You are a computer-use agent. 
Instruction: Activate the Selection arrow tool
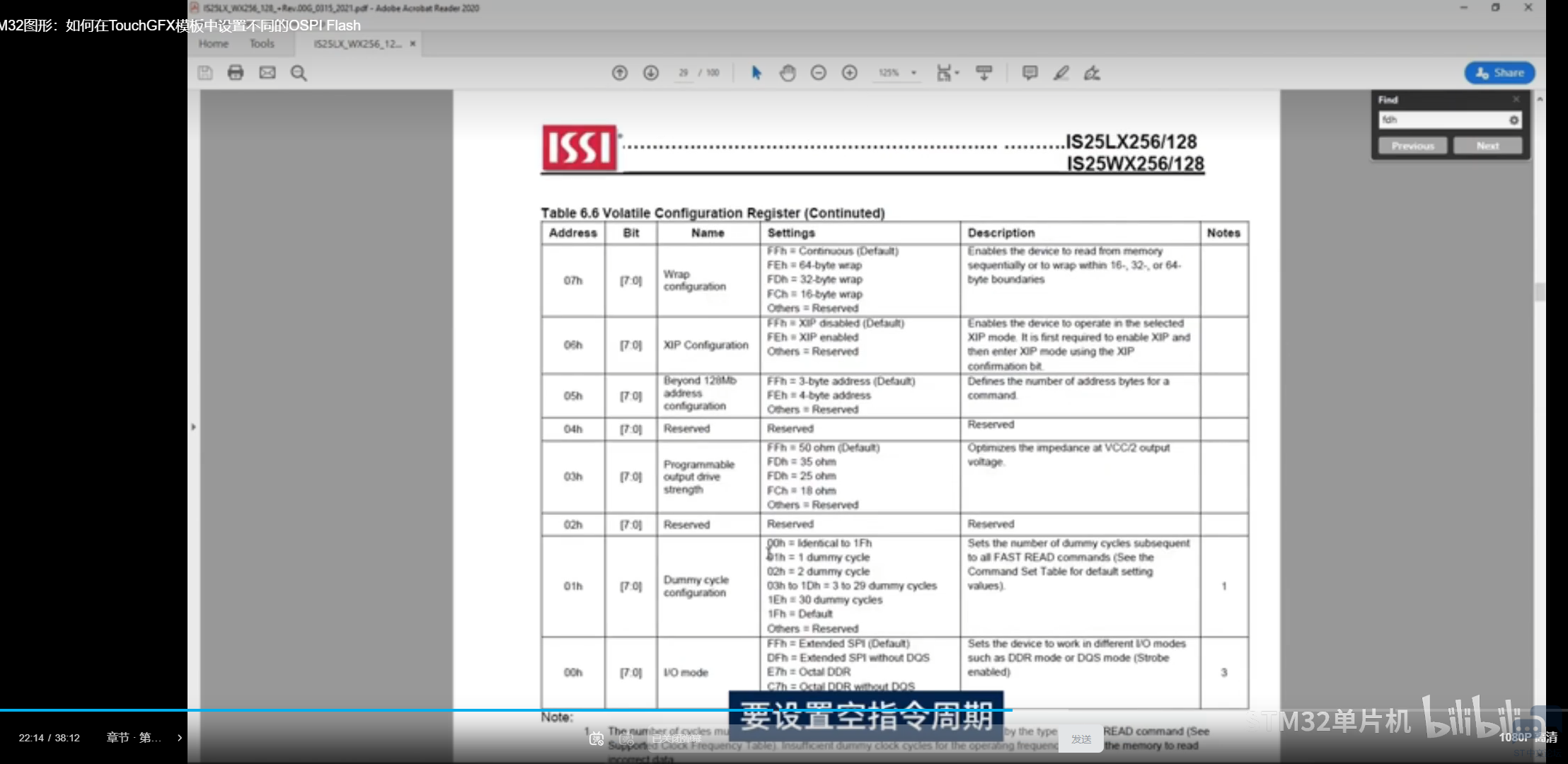[756, 73]
